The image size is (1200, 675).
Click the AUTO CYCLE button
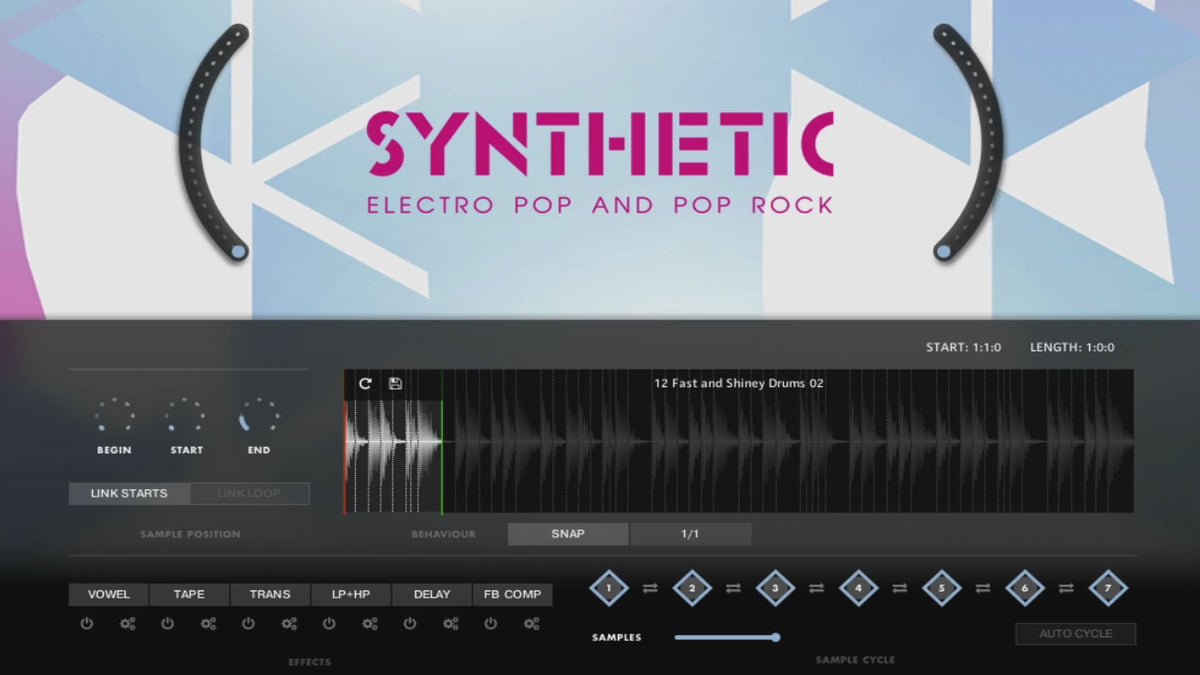[x=1076, y=634]
